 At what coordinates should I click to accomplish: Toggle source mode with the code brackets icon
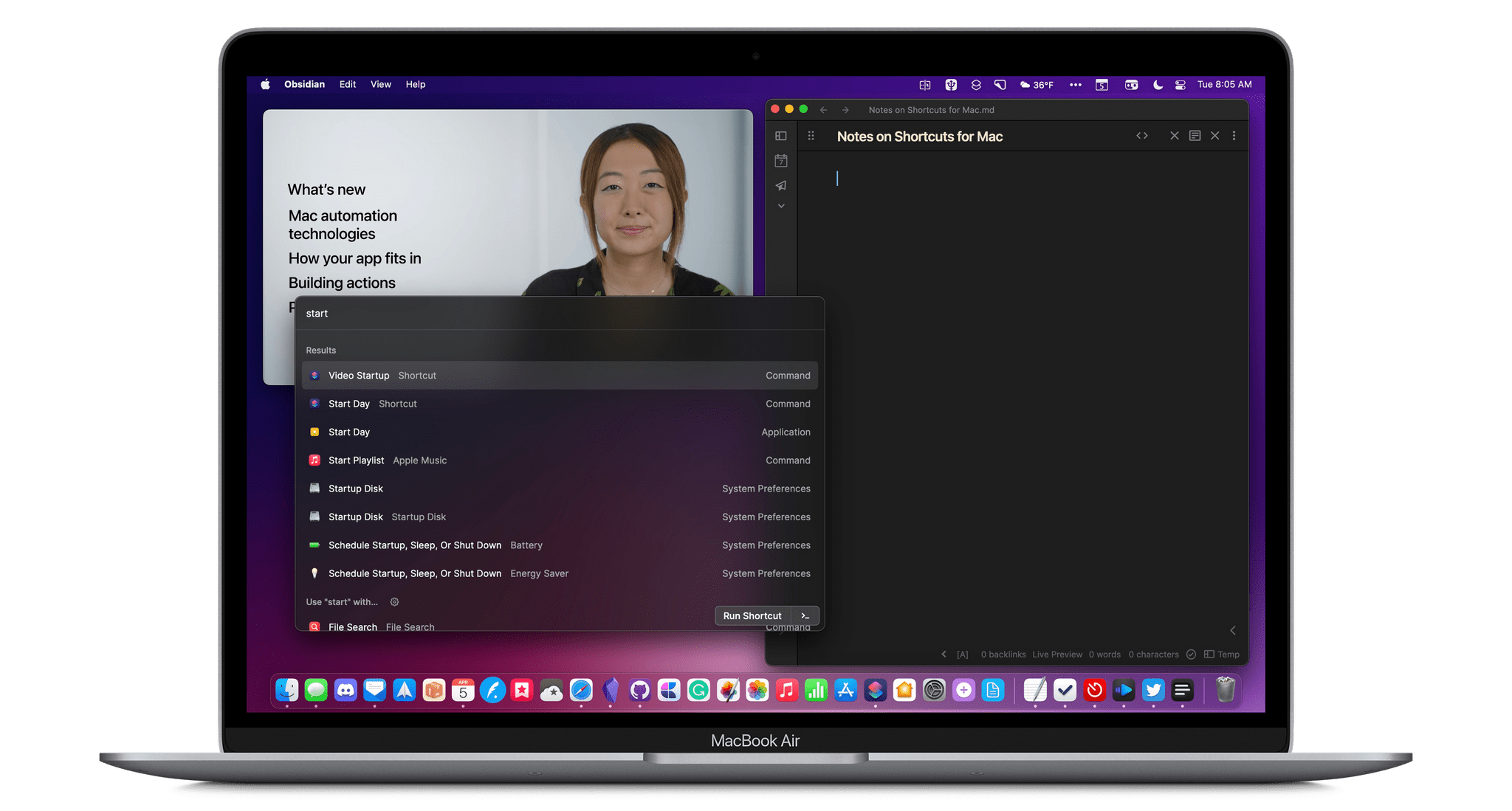point(1142,136)
